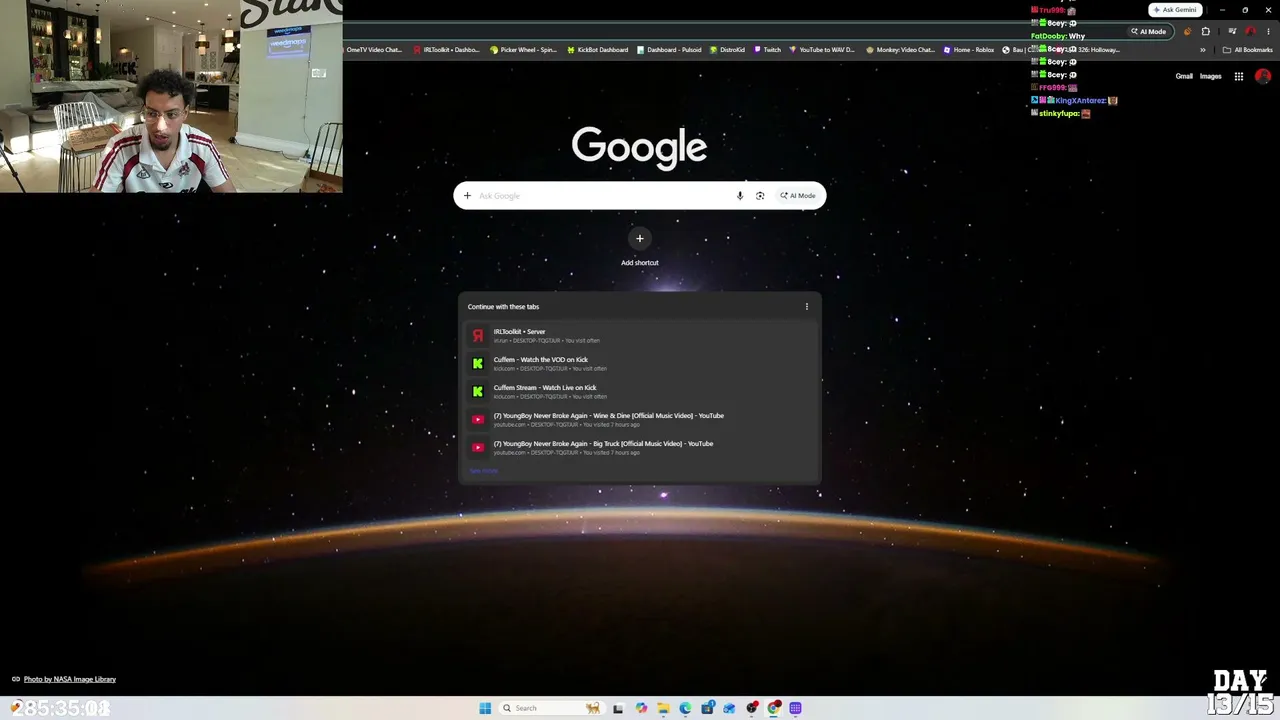Open YoungBoy Big Truck music video suggestion
1280x720 pixels.
point(640,448)
